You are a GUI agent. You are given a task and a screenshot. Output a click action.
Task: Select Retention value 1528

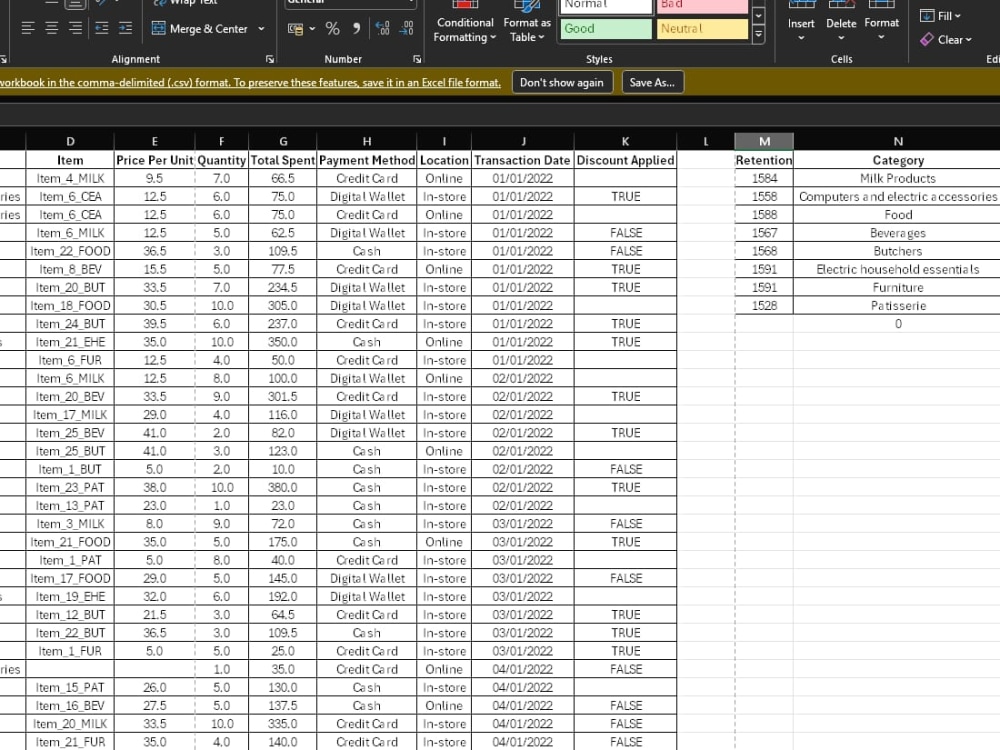click(x=764, y=305)
